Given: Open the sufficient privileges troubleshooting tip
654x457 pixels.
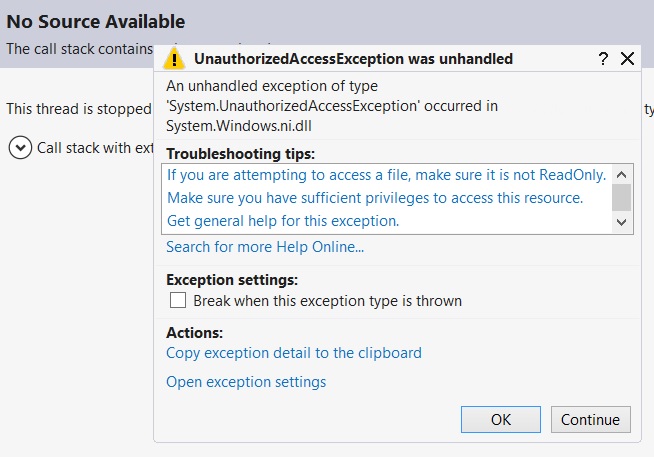Looking at the screenshot, I should coord(375,198).
